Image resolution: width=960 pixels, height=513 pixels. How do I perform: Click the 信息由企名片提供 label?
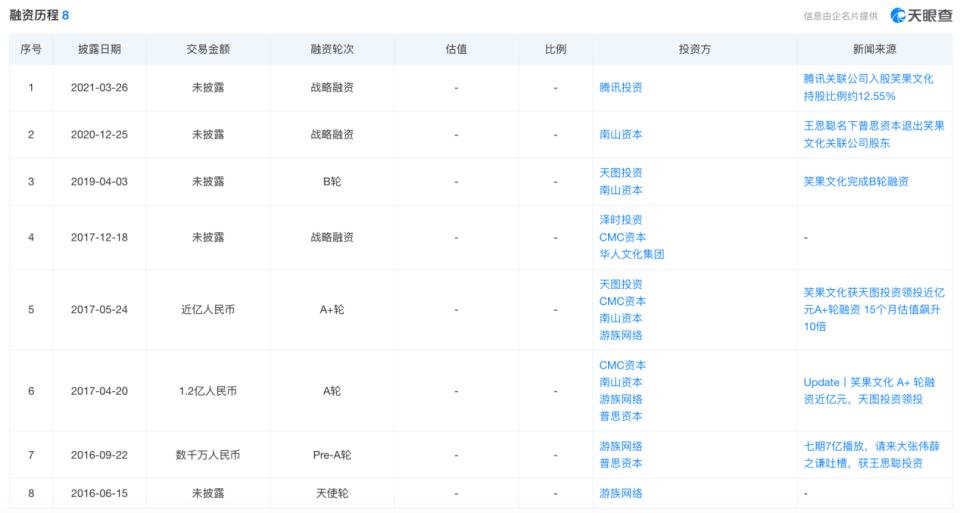pos(840,17)
